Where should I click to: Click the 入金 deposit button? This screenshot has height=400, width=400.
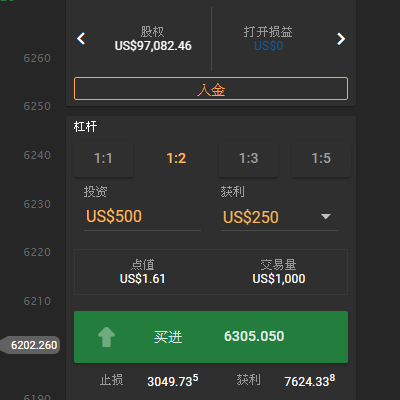(x=211, y=89)
